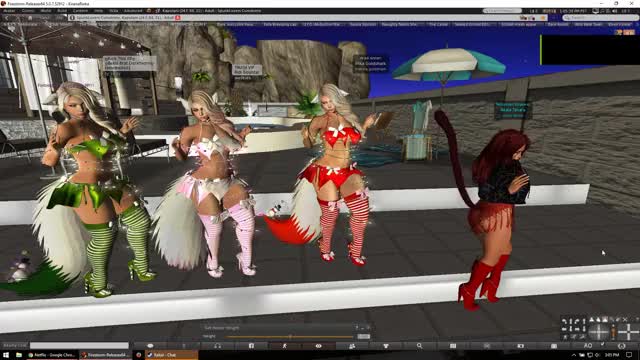Image resolution: width=640 pixels, height=360 pixels.
Task: Click the help question mark on Hover Height panel
Action: pyautogui.click(x=356, y=328)
